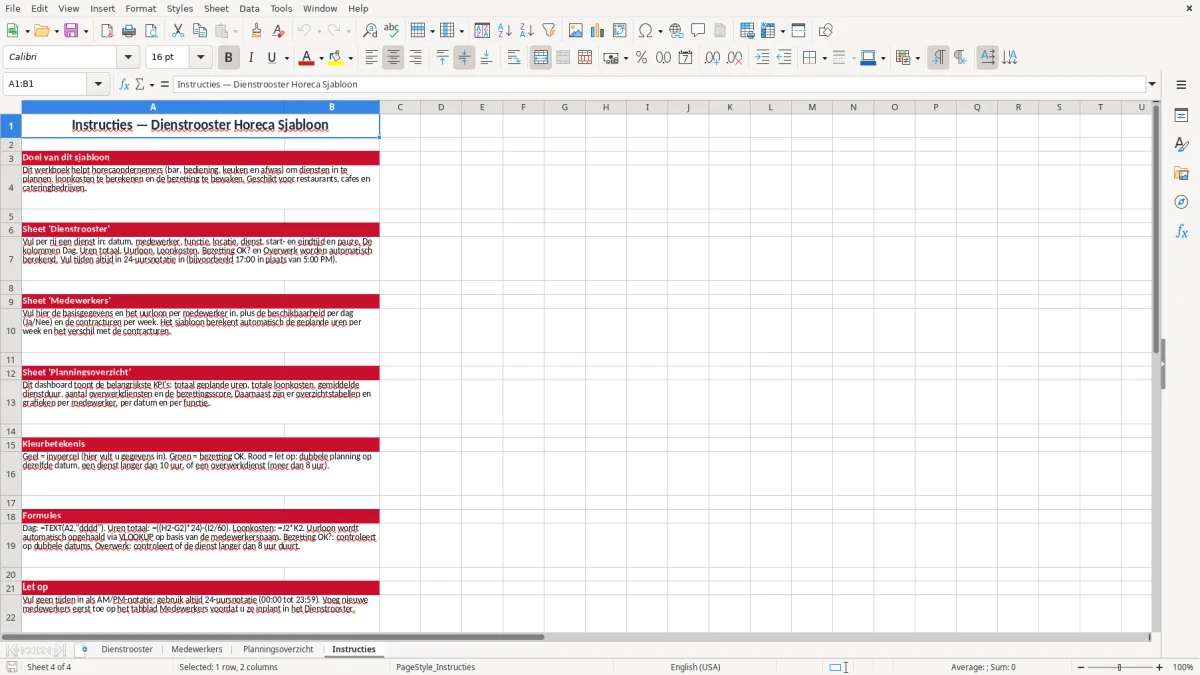The image size is (1200, 675).
Task: Open the sidebar Navigator compass icon
Action: coord(1181,202)
